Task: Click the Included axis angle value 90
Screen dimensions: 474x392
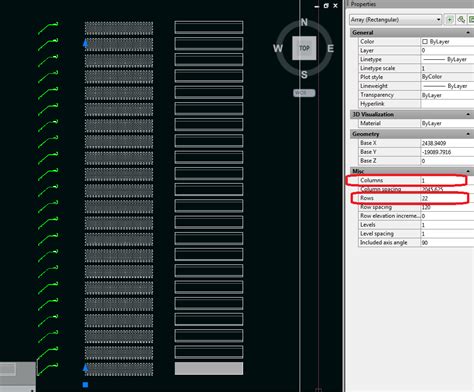Action: (x=447, y=243)
